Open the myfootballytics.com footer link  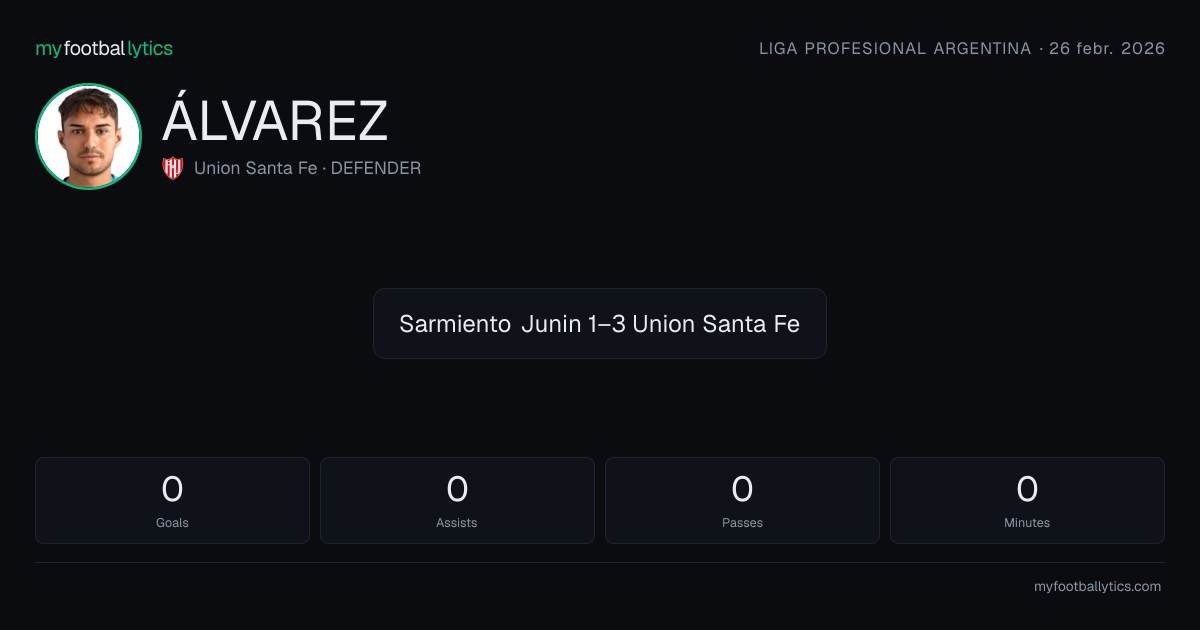tap(1097, 587)
